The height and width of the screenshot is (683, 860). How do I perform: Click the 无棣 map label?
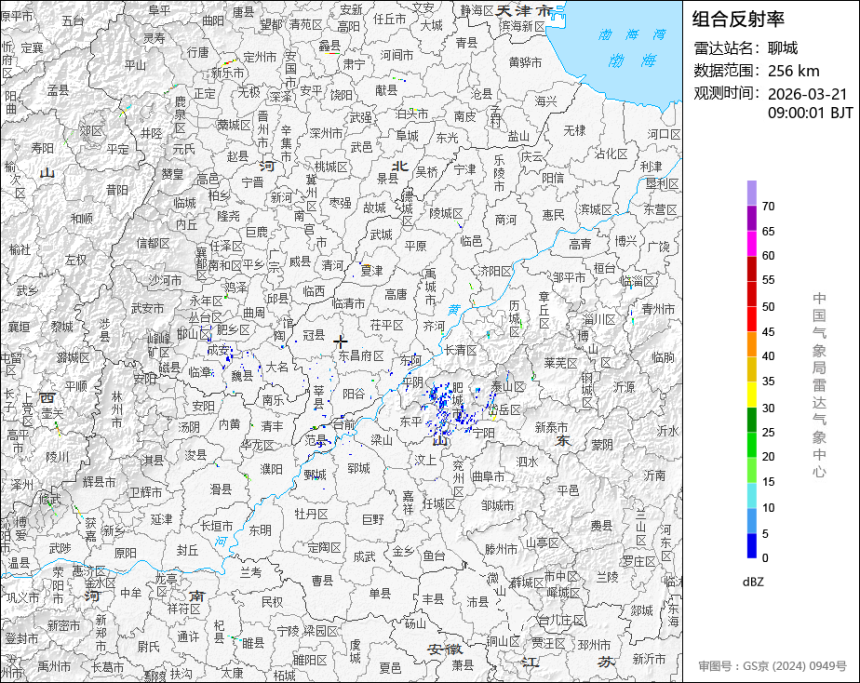click(x=574, y=131)
